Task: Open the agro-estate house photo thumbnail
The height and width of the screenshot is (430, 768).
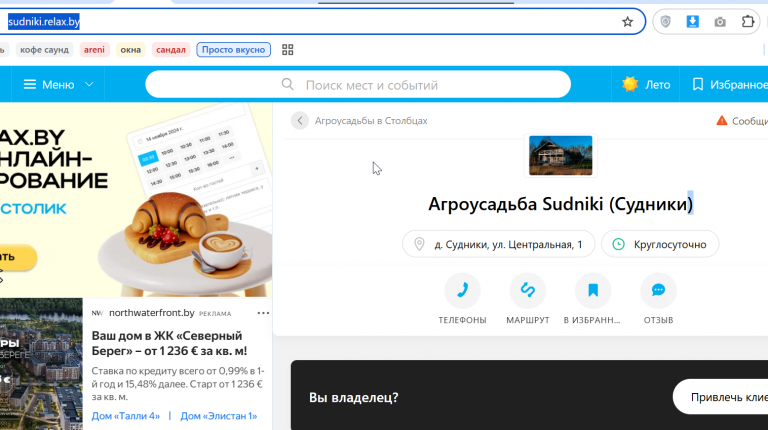Action: pyautogui.click(x=560, y=155)
